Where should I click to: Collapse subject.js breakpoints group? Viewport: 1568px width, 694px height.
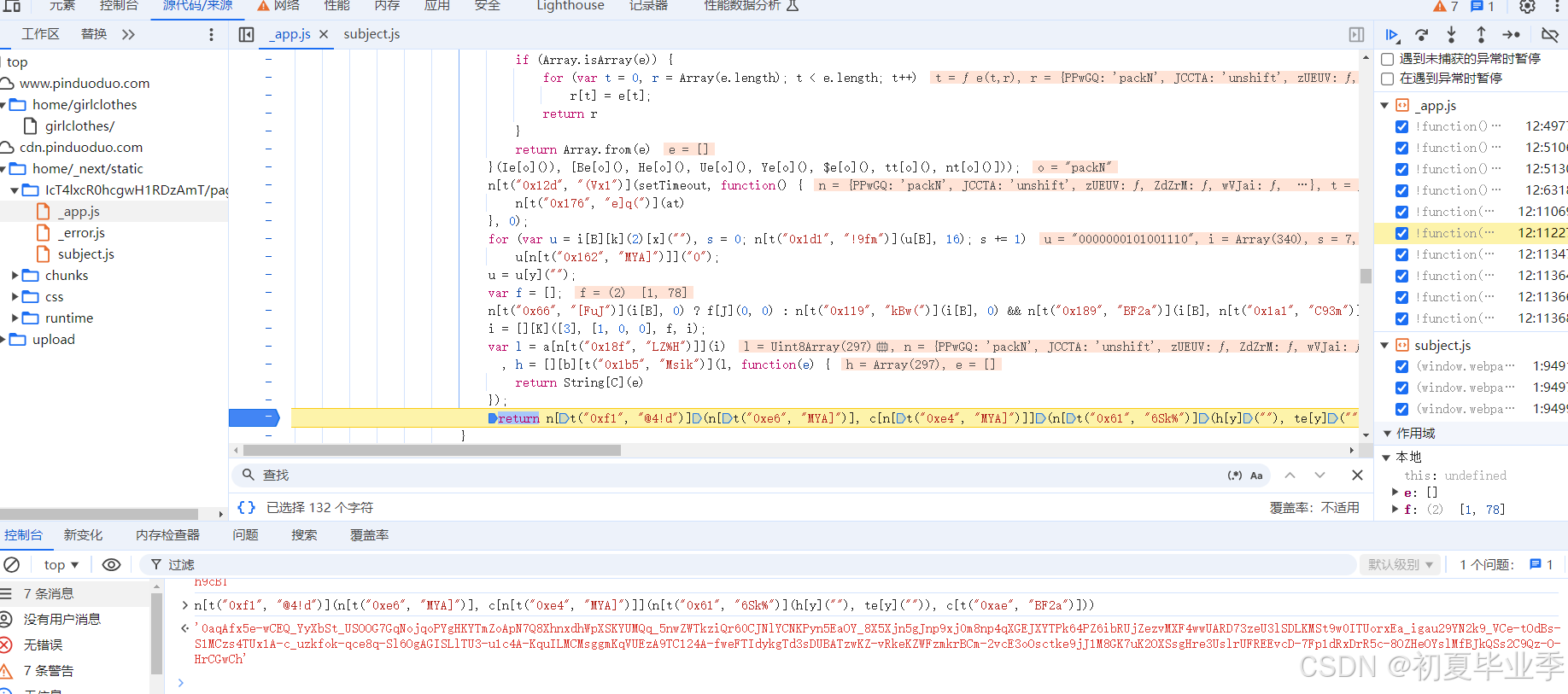[1385, 346]
